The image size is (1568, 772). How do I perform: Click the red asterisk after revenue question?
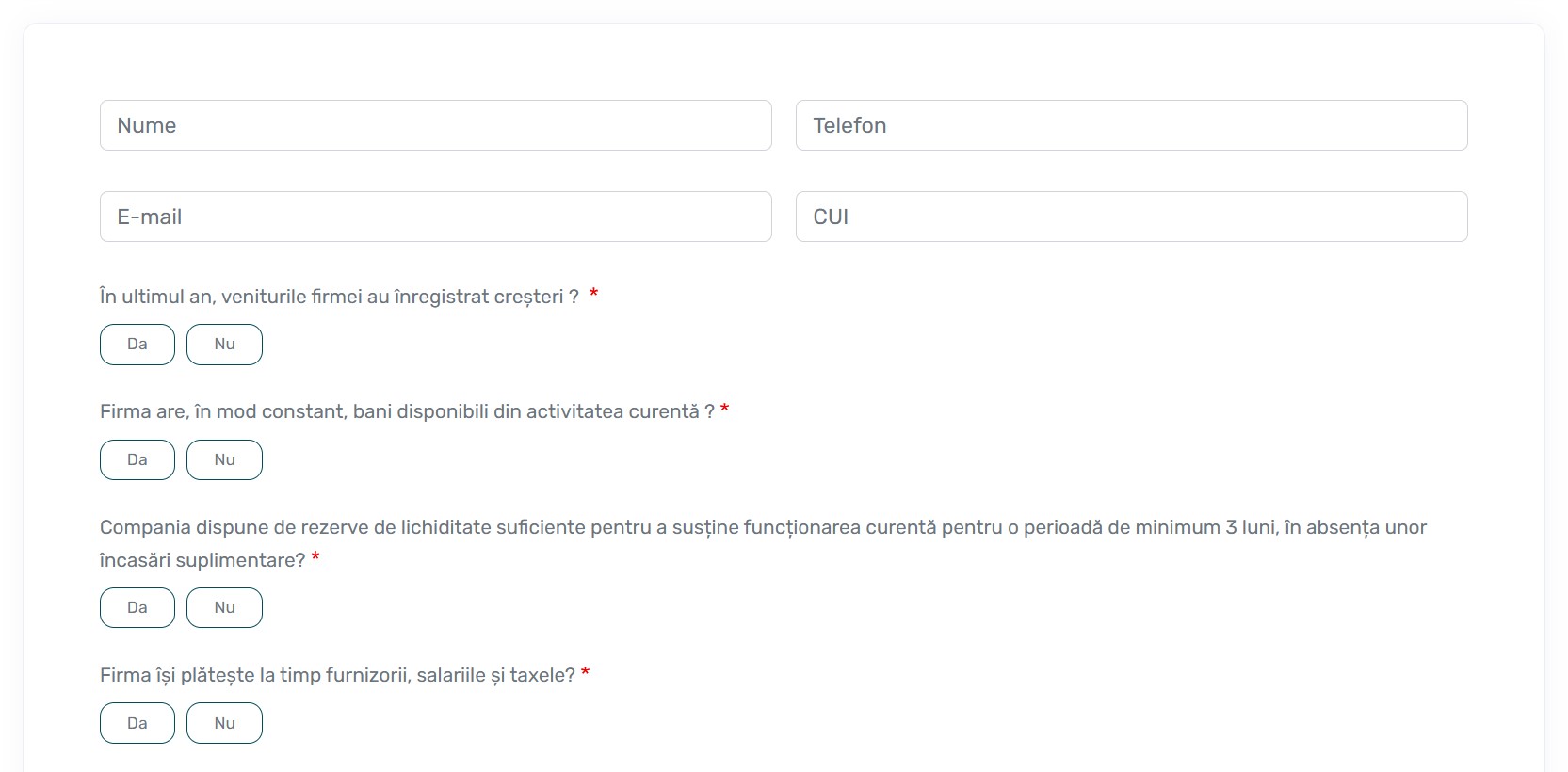[594, 295]
